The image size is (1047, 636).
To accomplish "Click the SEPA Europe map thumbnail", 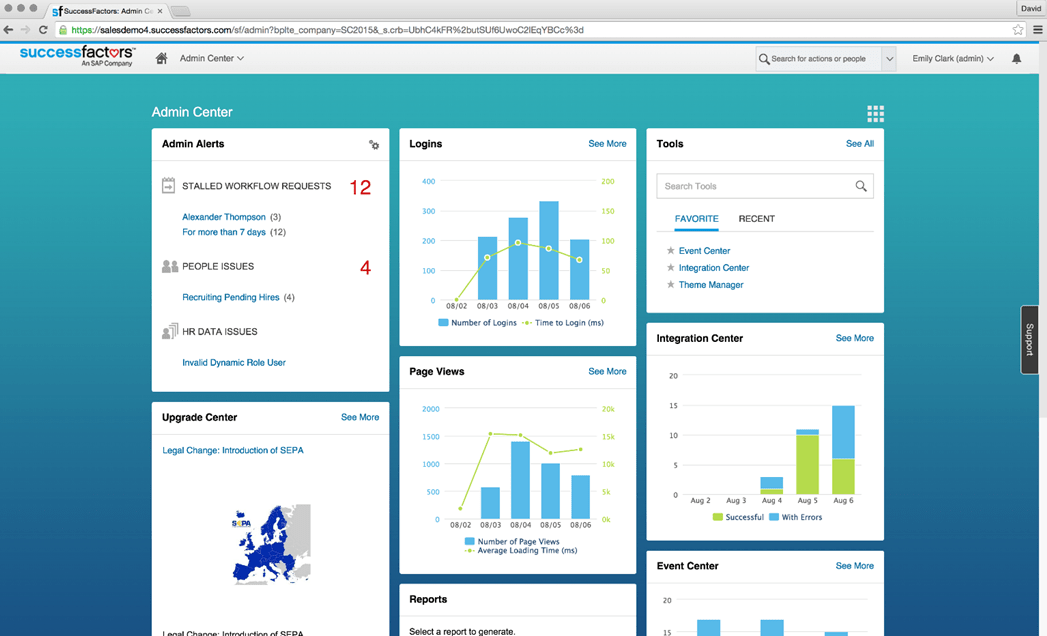I will coord(271,543).
